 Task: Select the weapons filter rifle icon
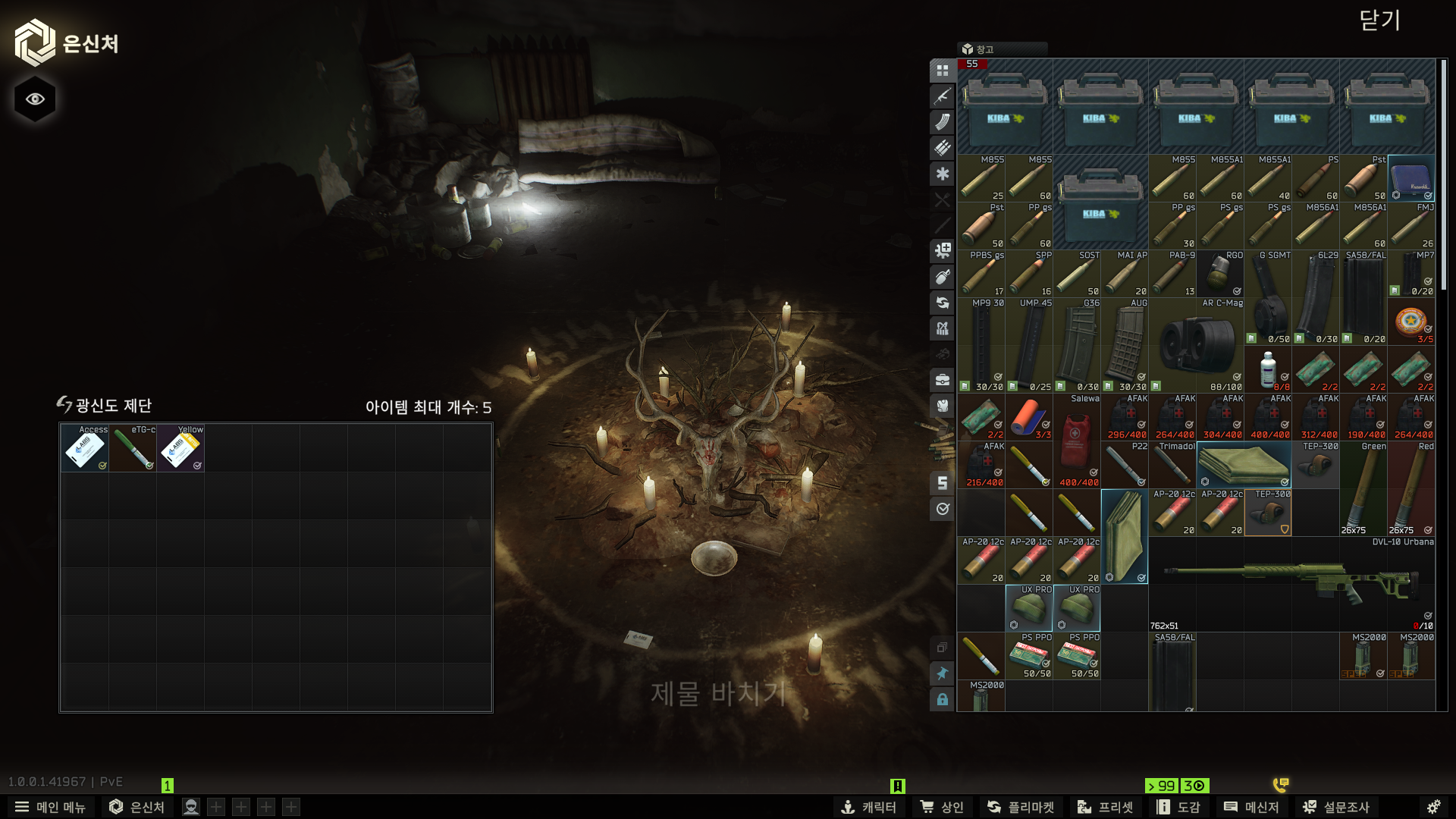click(x=942, y=96)
